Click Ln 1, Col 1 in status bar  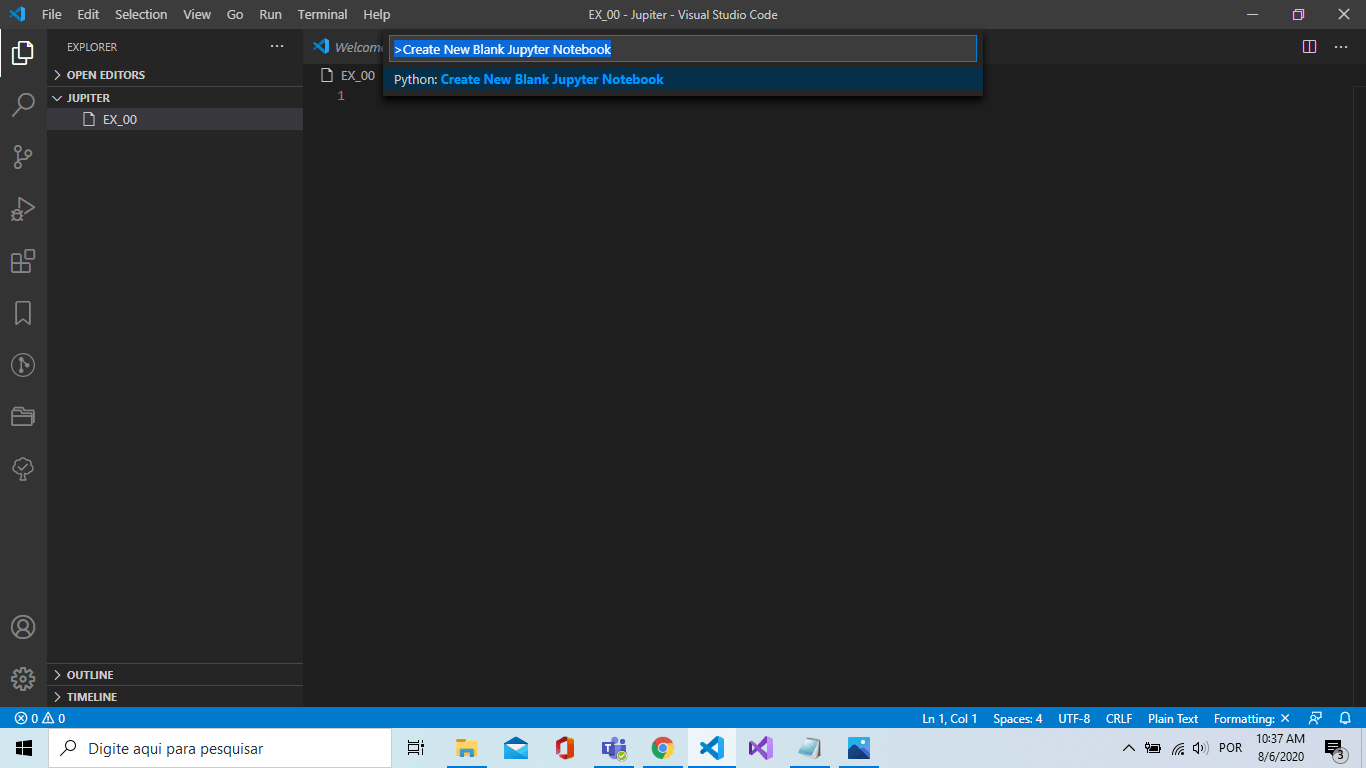950,718
